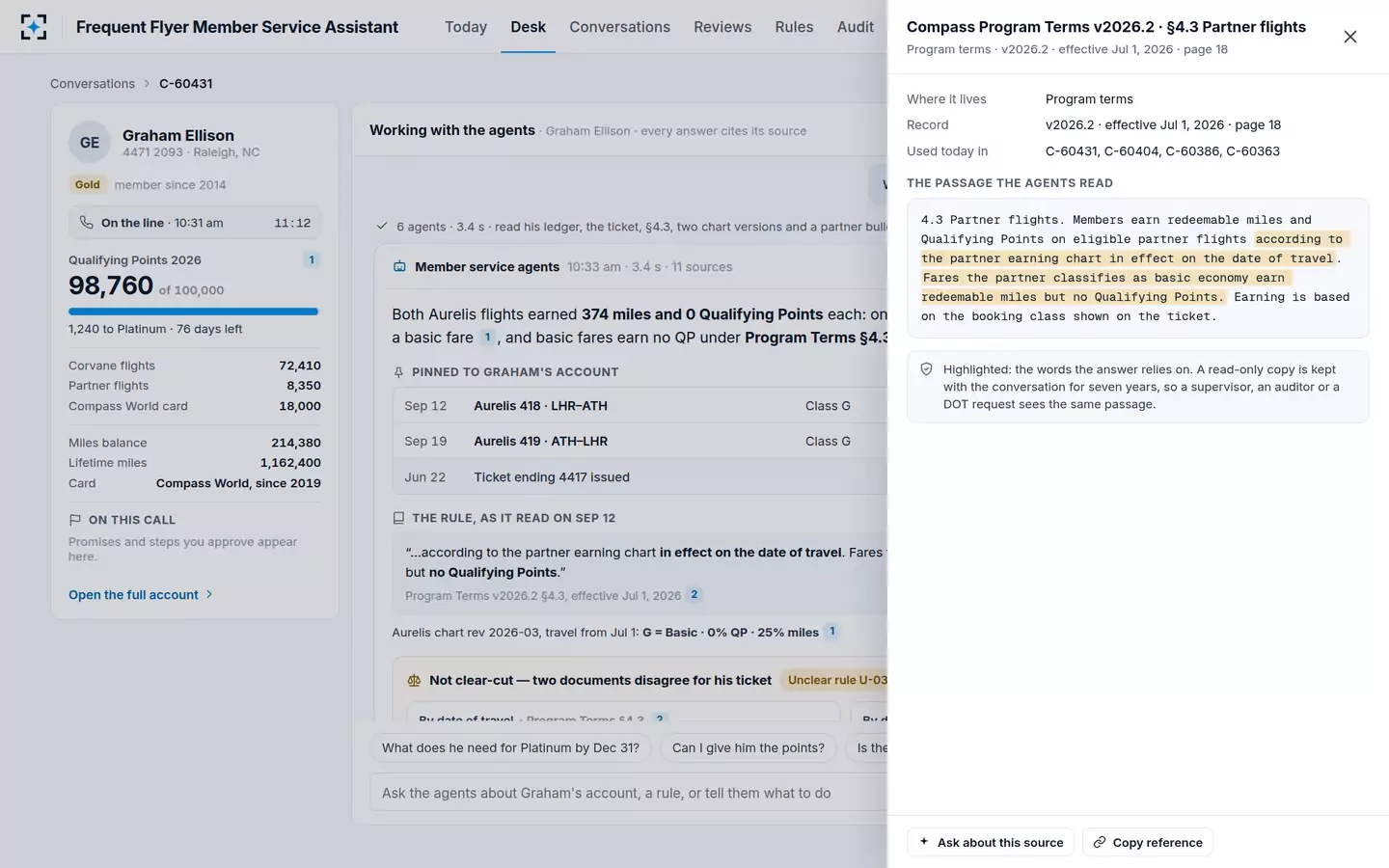Click the Copy reference button
Viewport: 1389px width, 868px height.
[1147, 842]
